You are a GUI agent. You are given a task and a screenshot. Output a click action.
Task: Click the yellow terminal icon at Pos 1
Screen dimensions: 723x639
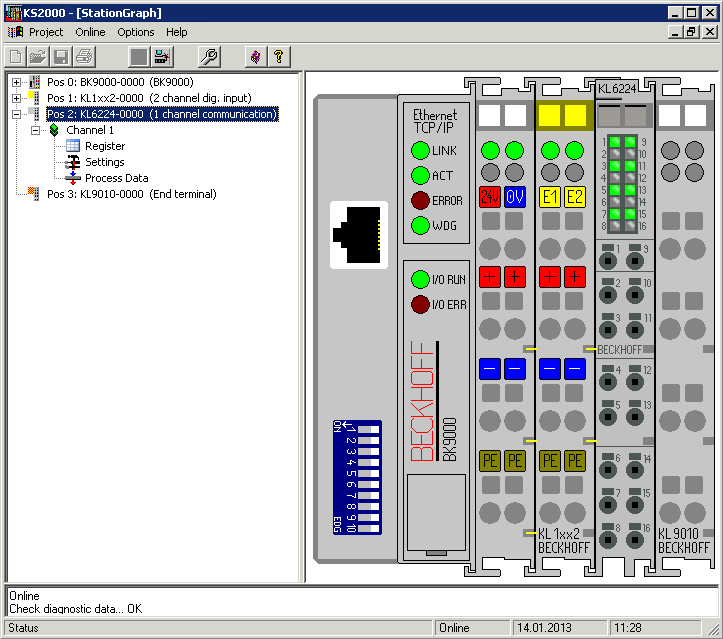point(34,98)
